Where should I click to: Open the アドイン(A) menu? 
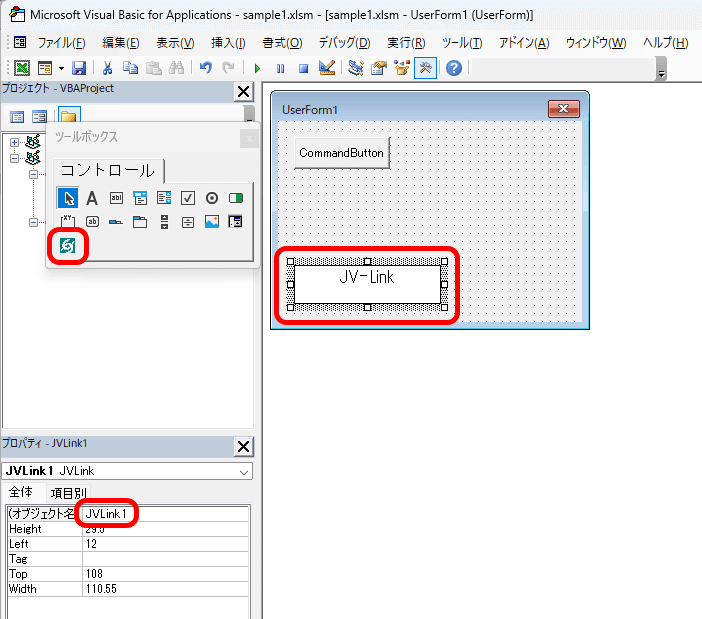[524, 43]
